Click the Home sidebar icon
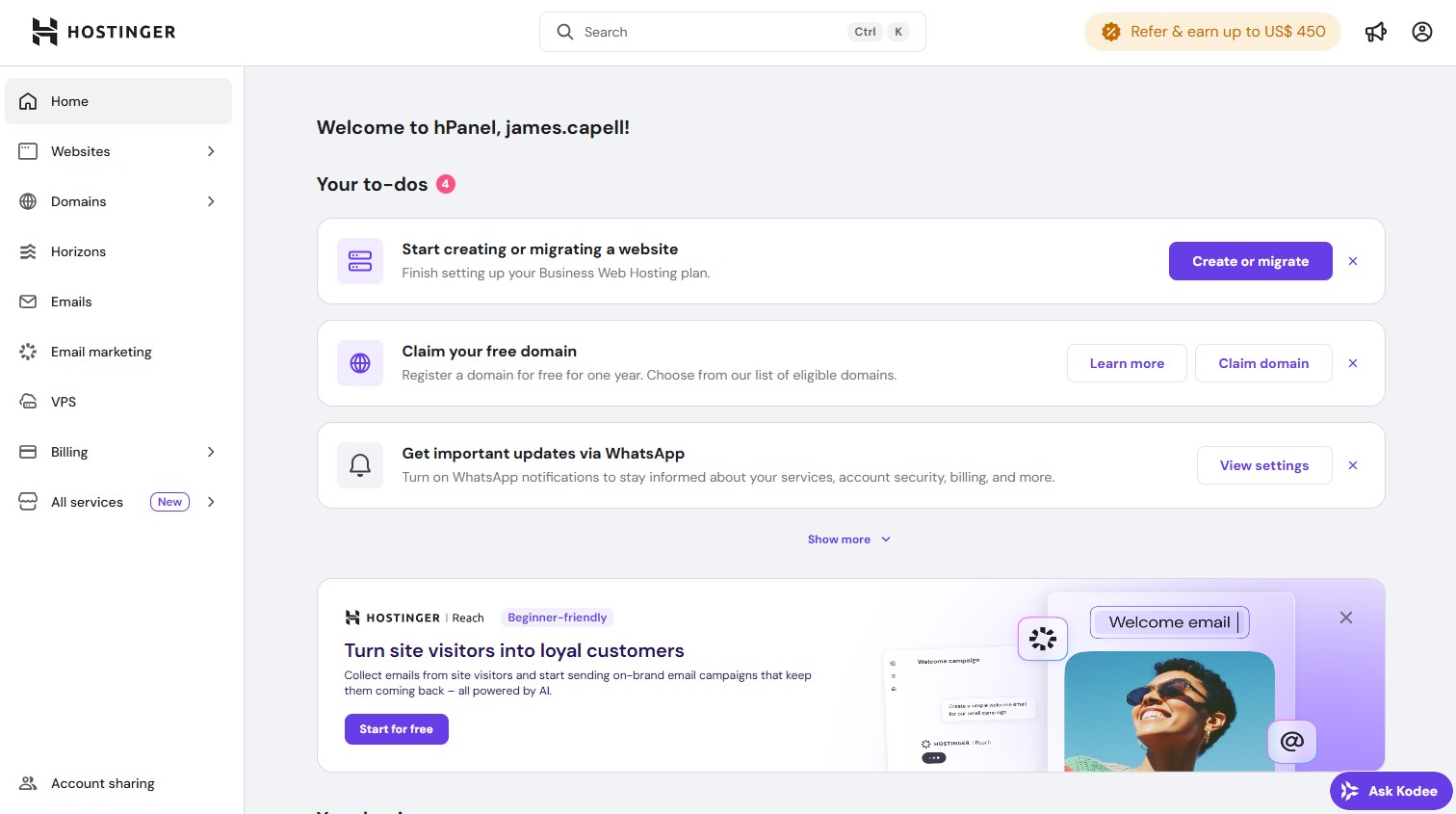The height and width of the screenshot is (814, 1456). pyautogui.click(x=28, y=101)
